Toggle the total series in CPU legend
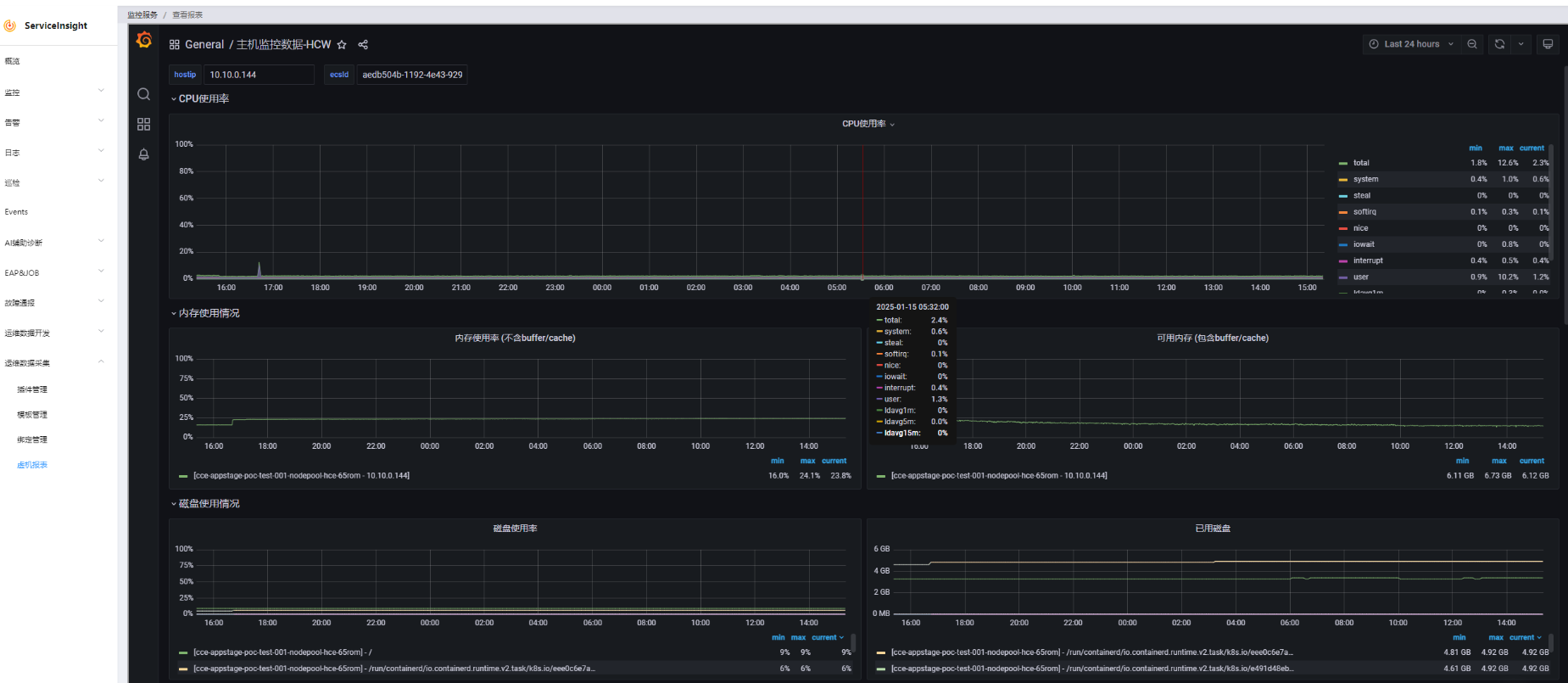Viewport: 1568px width, 683px height. point(1361,163)
